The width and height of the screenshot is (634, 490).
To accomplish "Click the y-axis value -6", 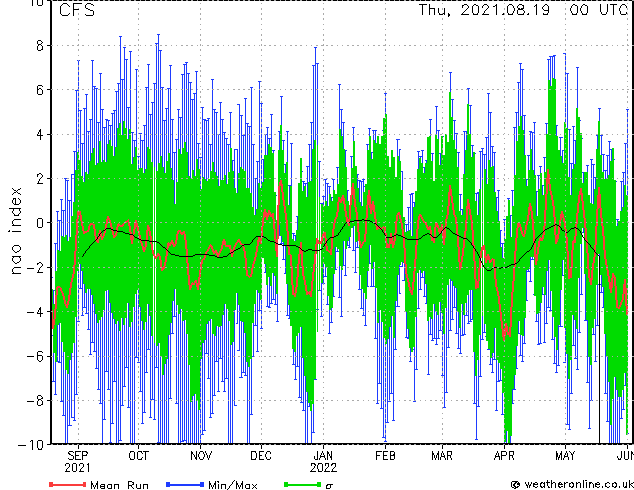I will tap(35, 356).
